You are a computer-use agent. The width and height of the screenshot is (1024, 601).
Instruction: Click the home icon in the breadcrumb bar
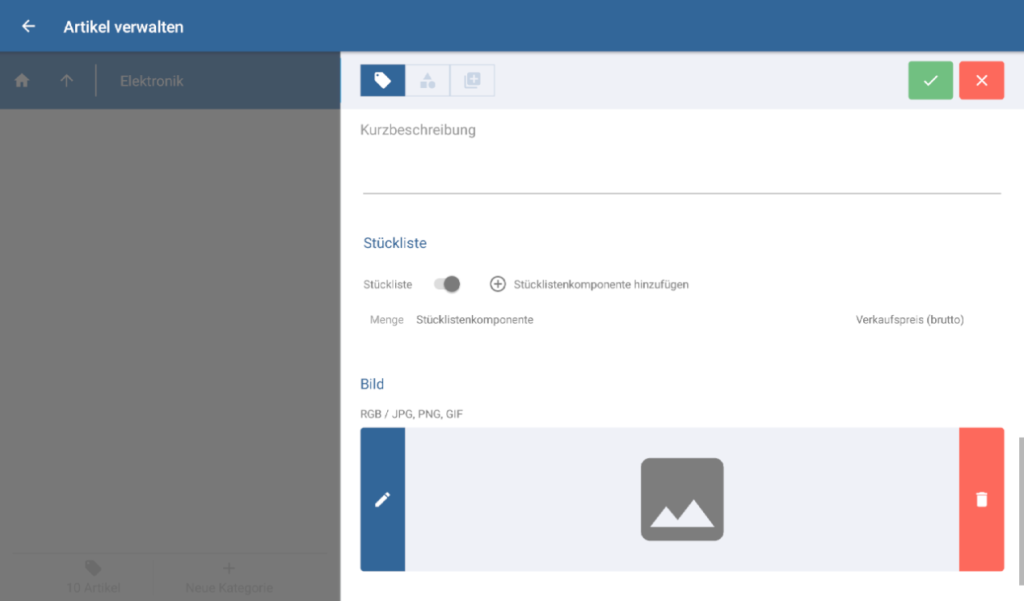tap(21, 80)
